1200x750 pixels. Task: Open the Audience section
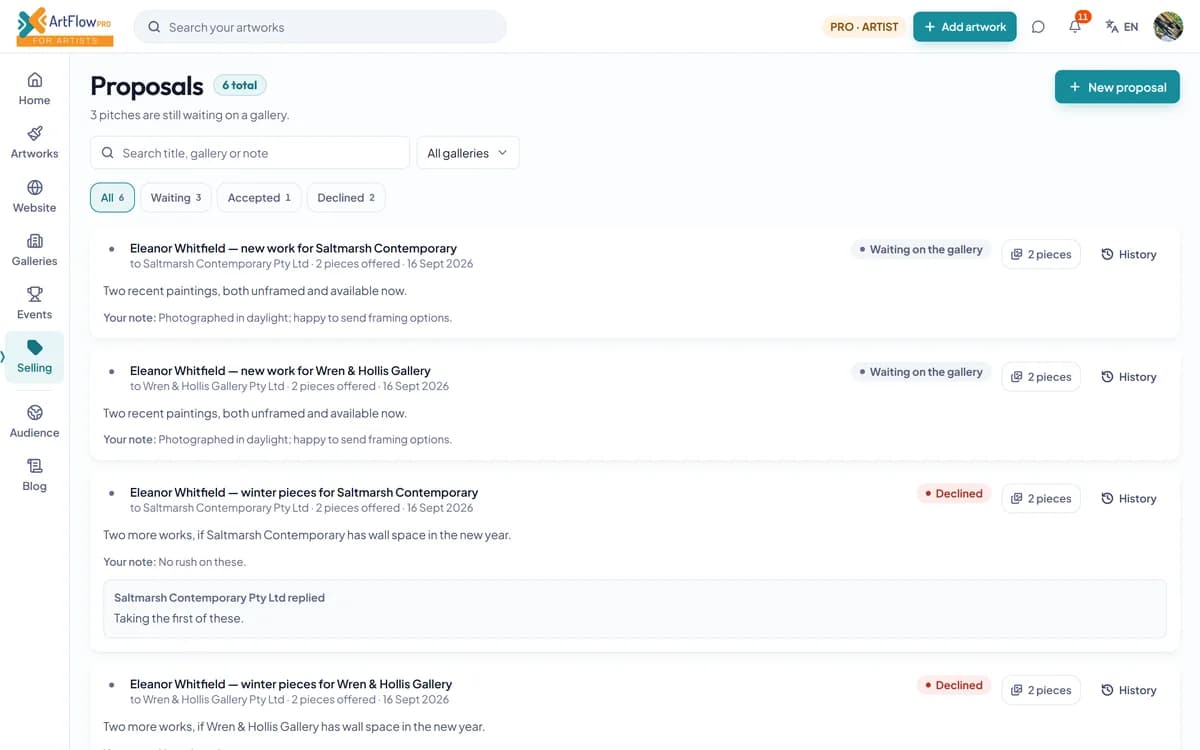click(x=34, y=421)
